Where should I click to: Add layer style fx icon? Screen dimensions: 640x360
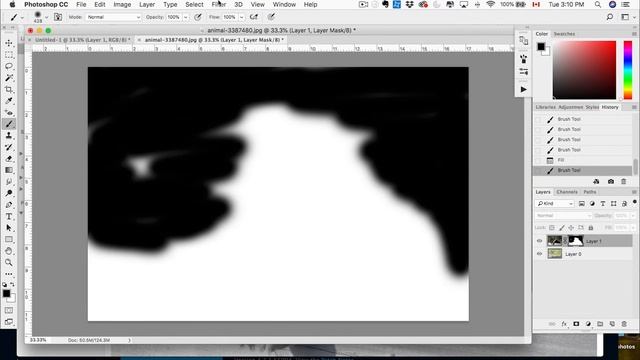point(564,324)
